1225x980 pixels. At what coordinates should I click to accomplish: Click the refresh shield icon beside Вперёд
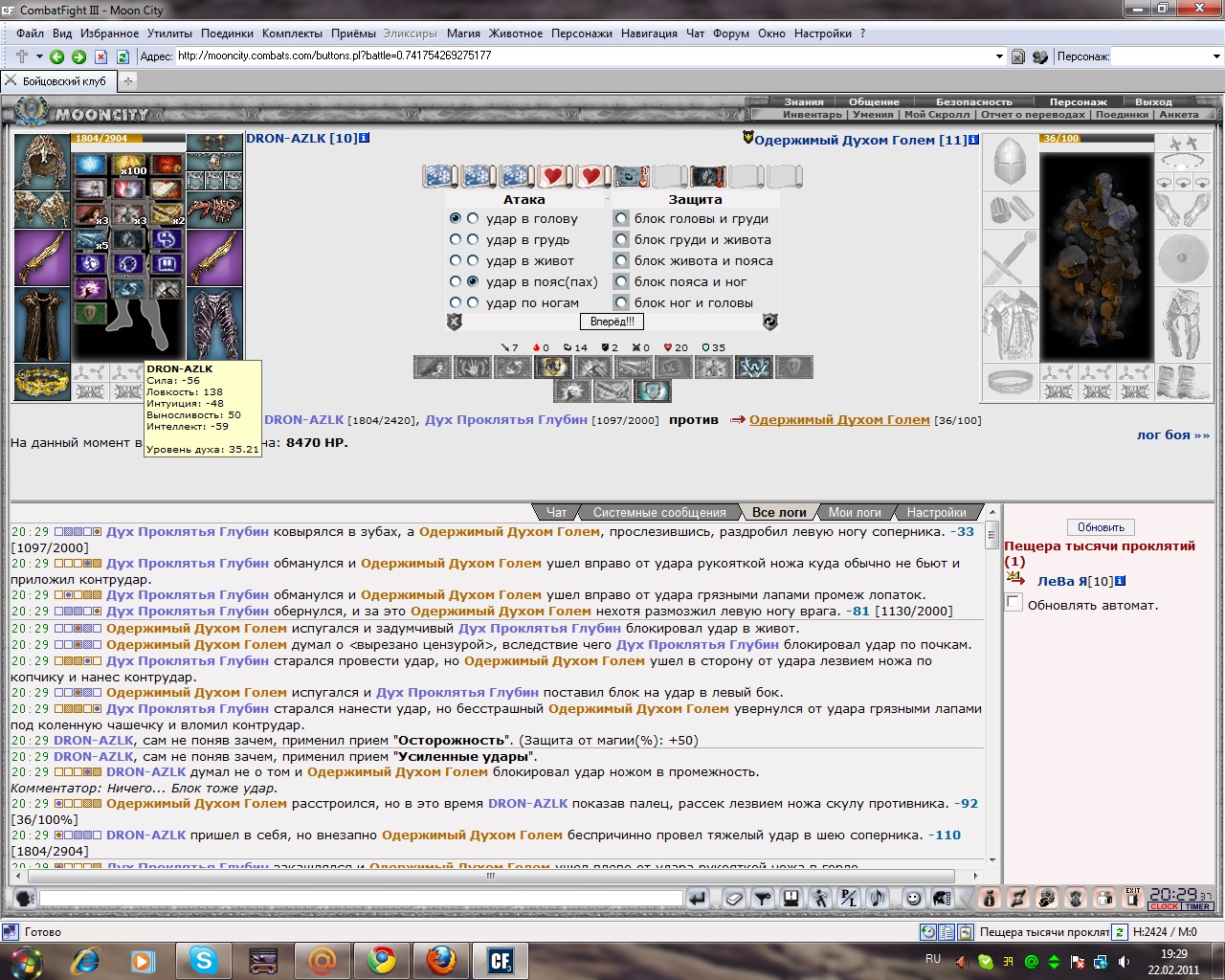click(x=769, y=322)
